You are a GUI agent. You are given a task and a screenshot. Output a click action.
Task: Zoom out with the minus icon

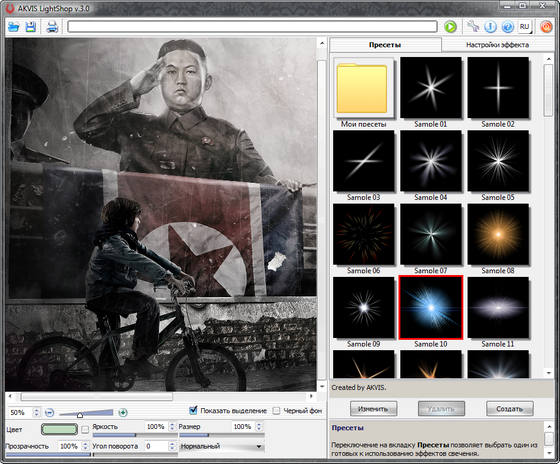pyautogui.click(x=49, y=413)
